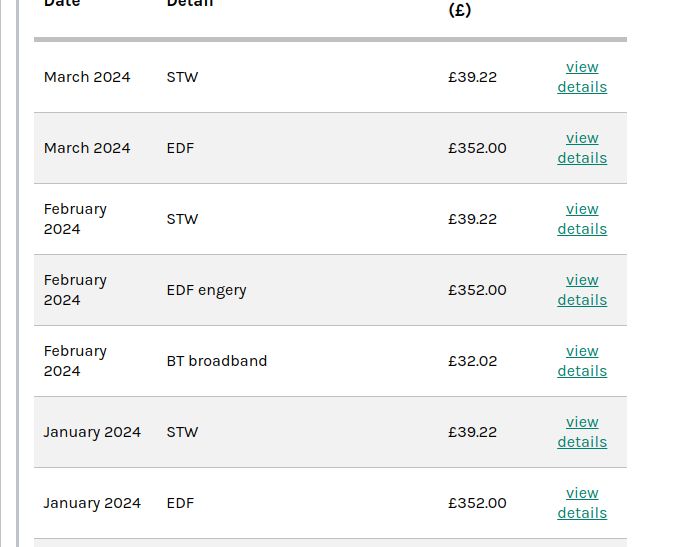View details of February 2024 STW payment
This screenshot has width=674, height=547.
tap(582, 219)
